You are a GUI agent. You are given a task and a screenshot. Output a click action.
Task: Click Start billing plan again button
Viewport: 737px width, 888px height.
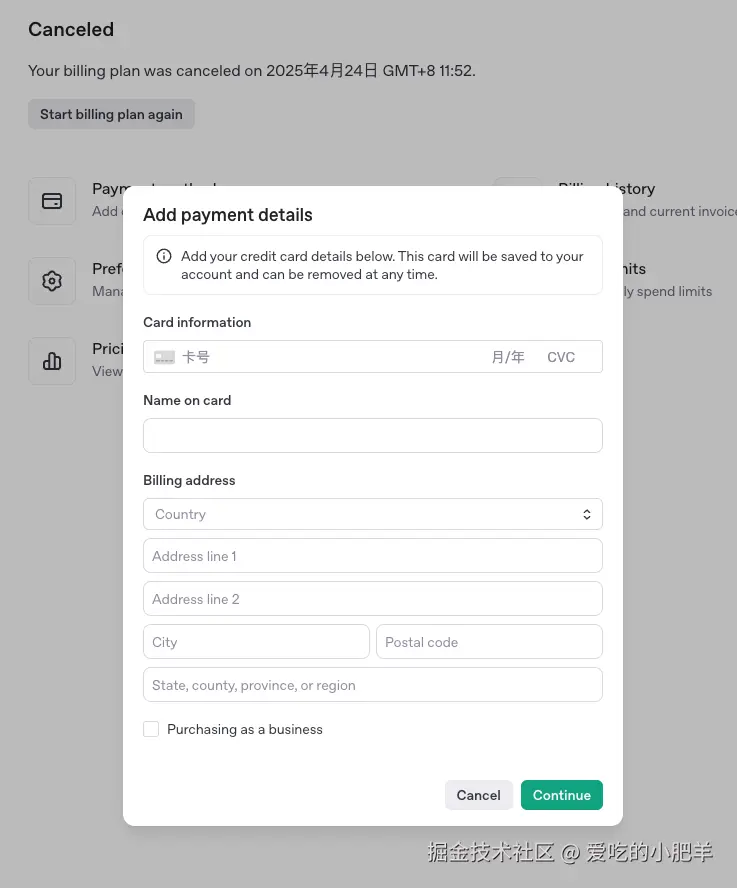(111, 114)
